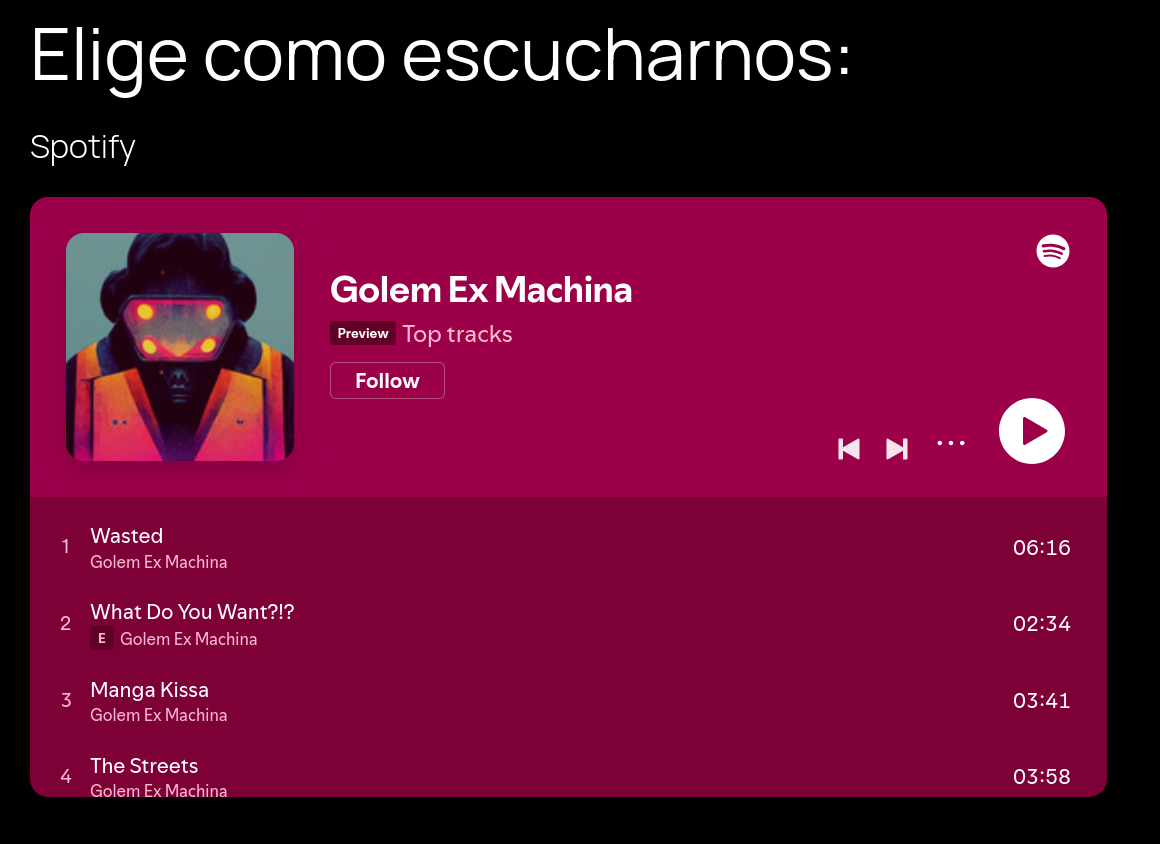Play the track What Do You Want?!?

coord(568,624)
